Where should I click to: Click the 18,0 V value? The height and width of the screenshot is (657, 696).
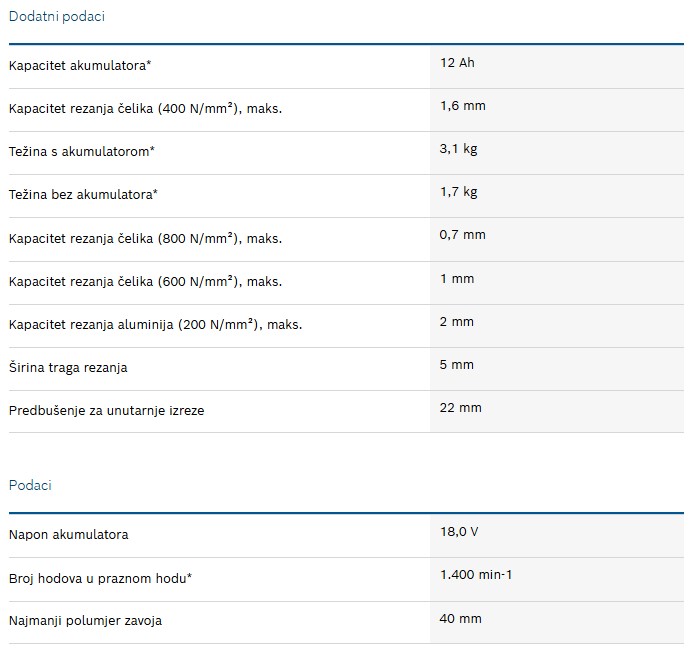click(459, 532)
